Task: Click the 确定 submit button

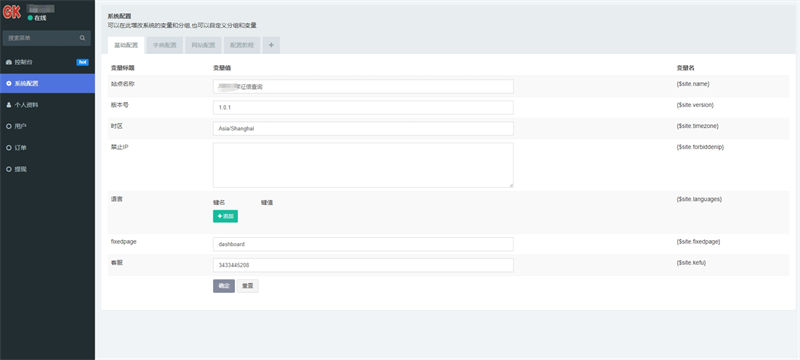Action: click(224, 286)
